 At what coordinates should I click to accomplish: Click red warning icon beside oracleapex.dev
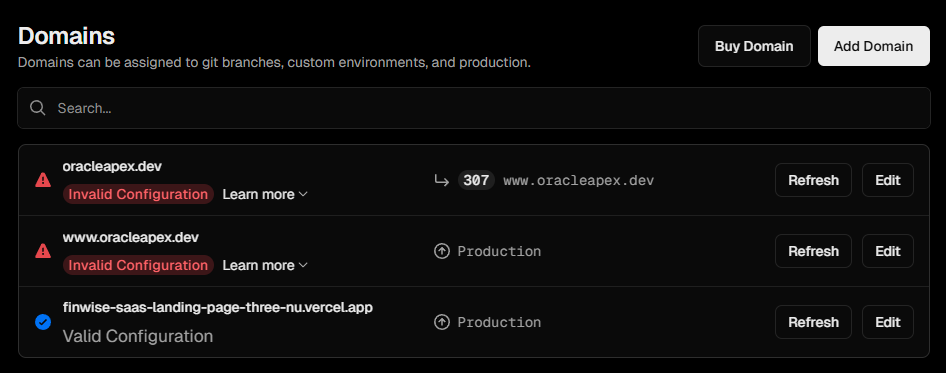coord(43,180)
